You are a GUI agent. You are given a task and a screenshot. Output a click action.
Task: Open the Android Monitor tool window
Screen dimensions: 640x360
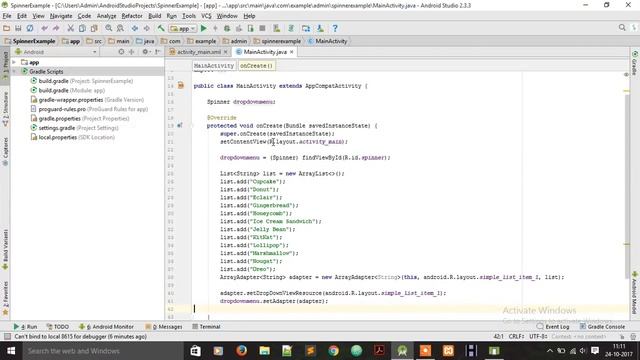[x=106, y=327]
